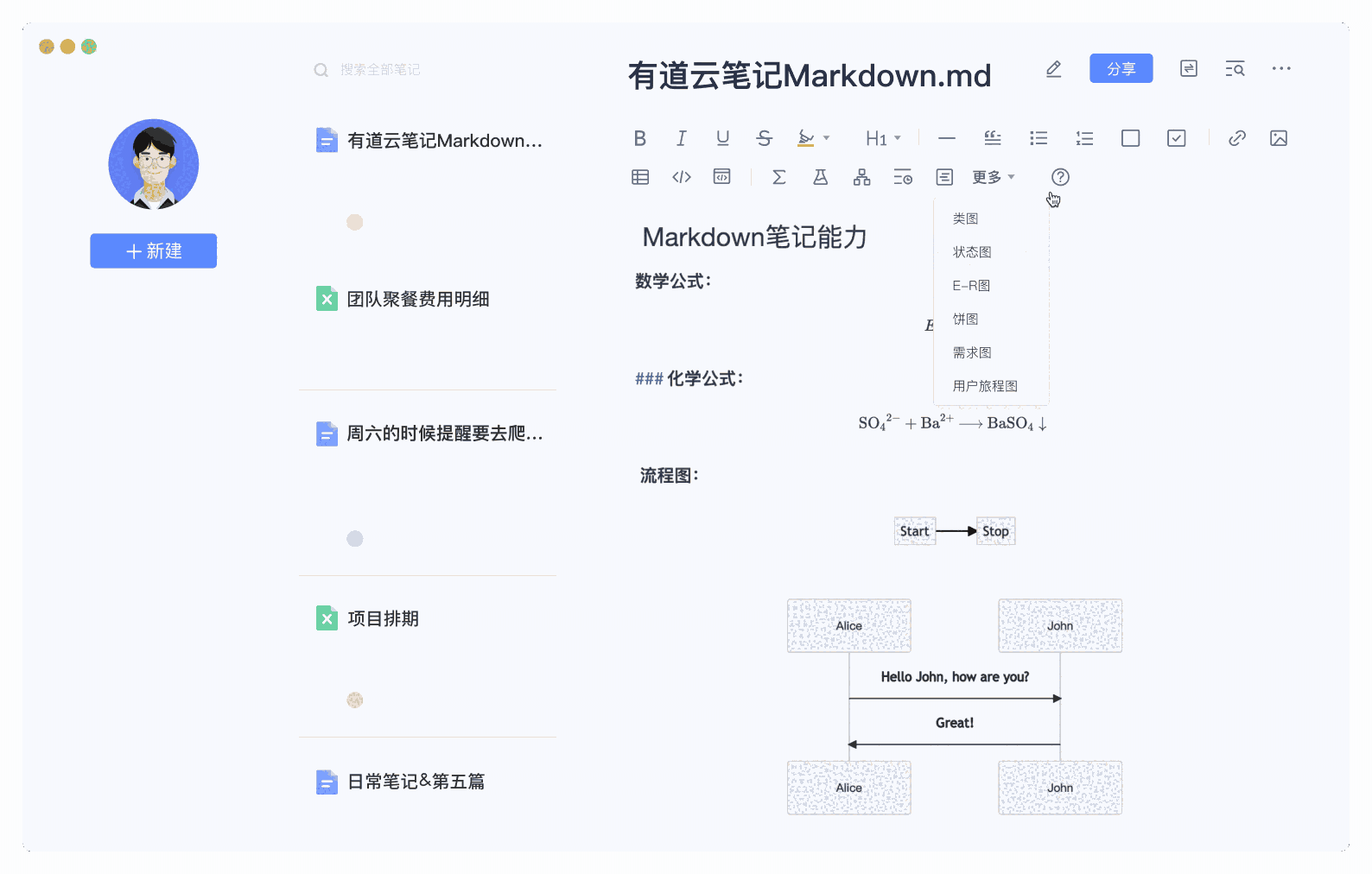Screen dimensions: 1372x874
Task: Click the Start node in flowchart
Action: [x=915, y=531]
